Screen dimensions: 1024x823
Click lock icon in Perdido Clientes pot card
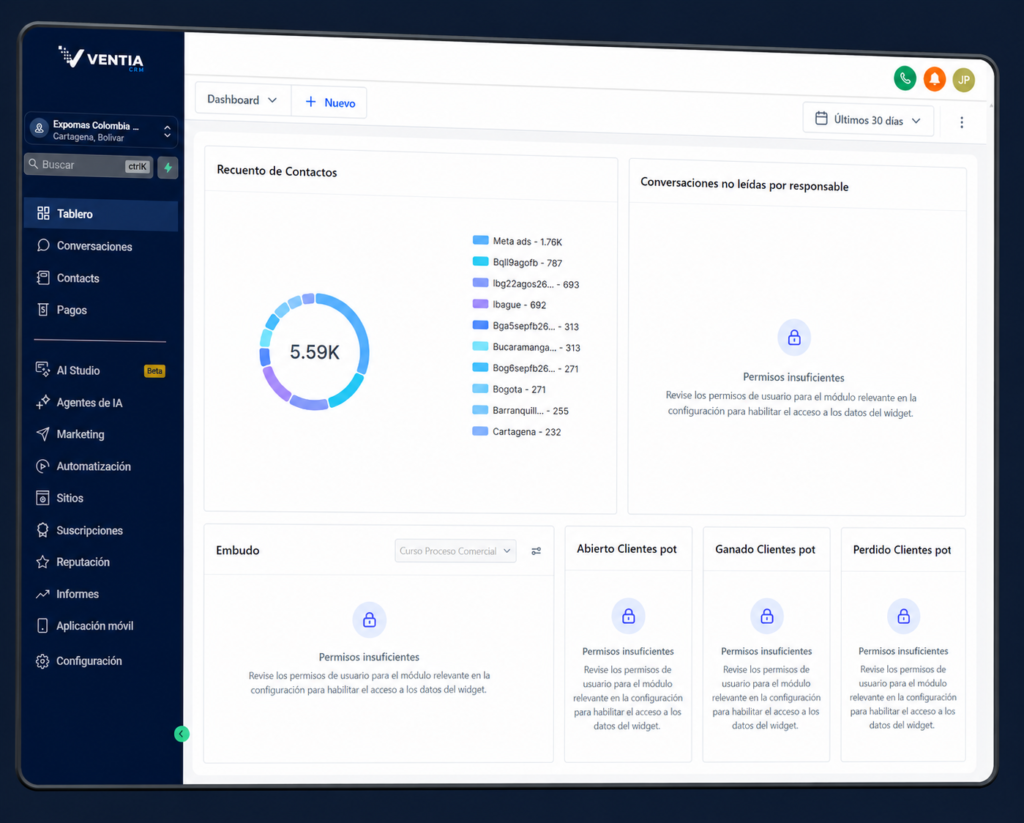tap(904, 616)
